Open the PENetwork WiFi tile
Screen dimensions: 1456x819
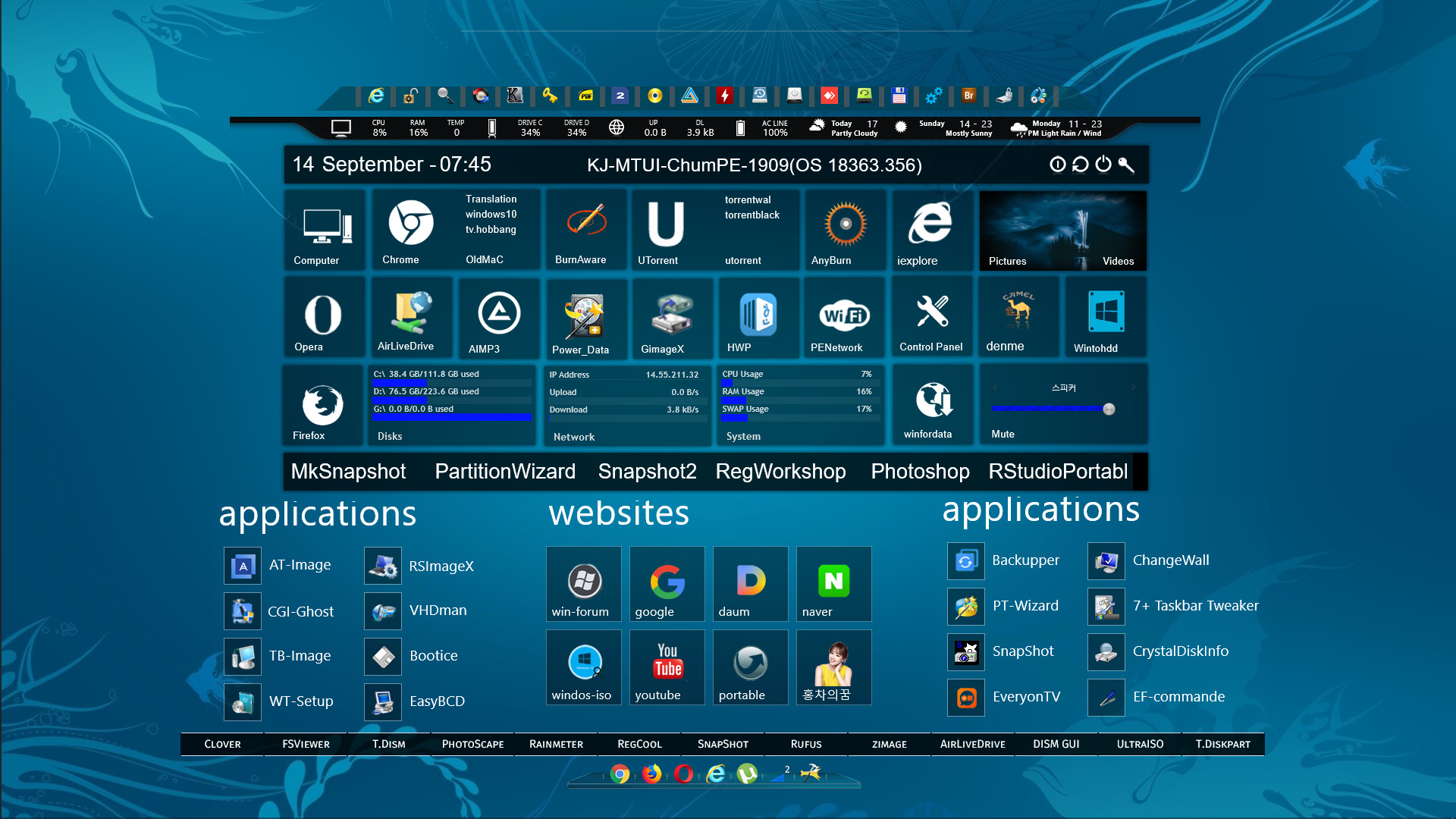pyautogui.click(x=845, y=318)
